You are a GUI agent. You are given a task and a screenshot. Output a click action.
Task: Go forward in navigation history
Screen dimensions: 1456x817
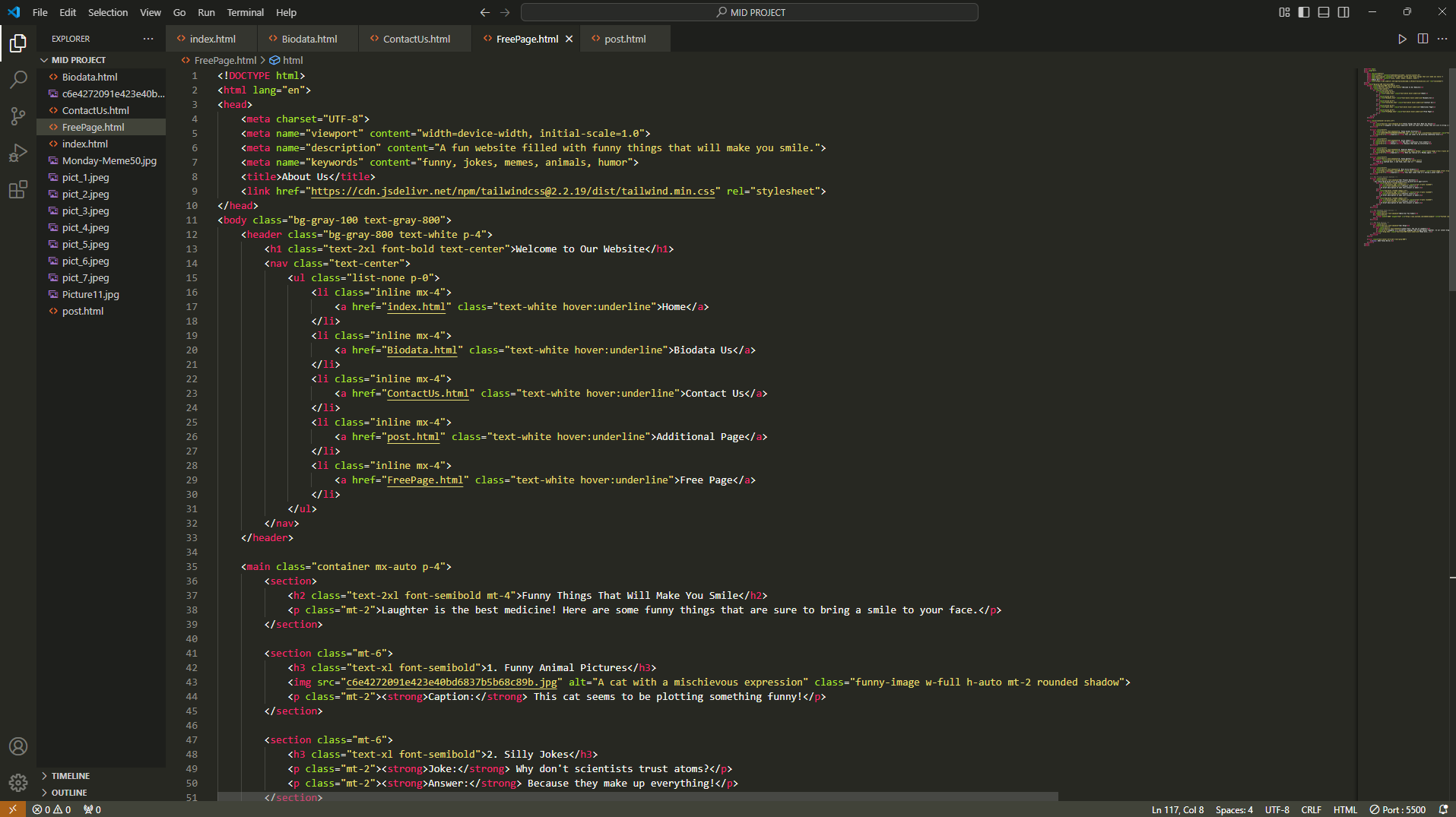(x=505, y=12)
